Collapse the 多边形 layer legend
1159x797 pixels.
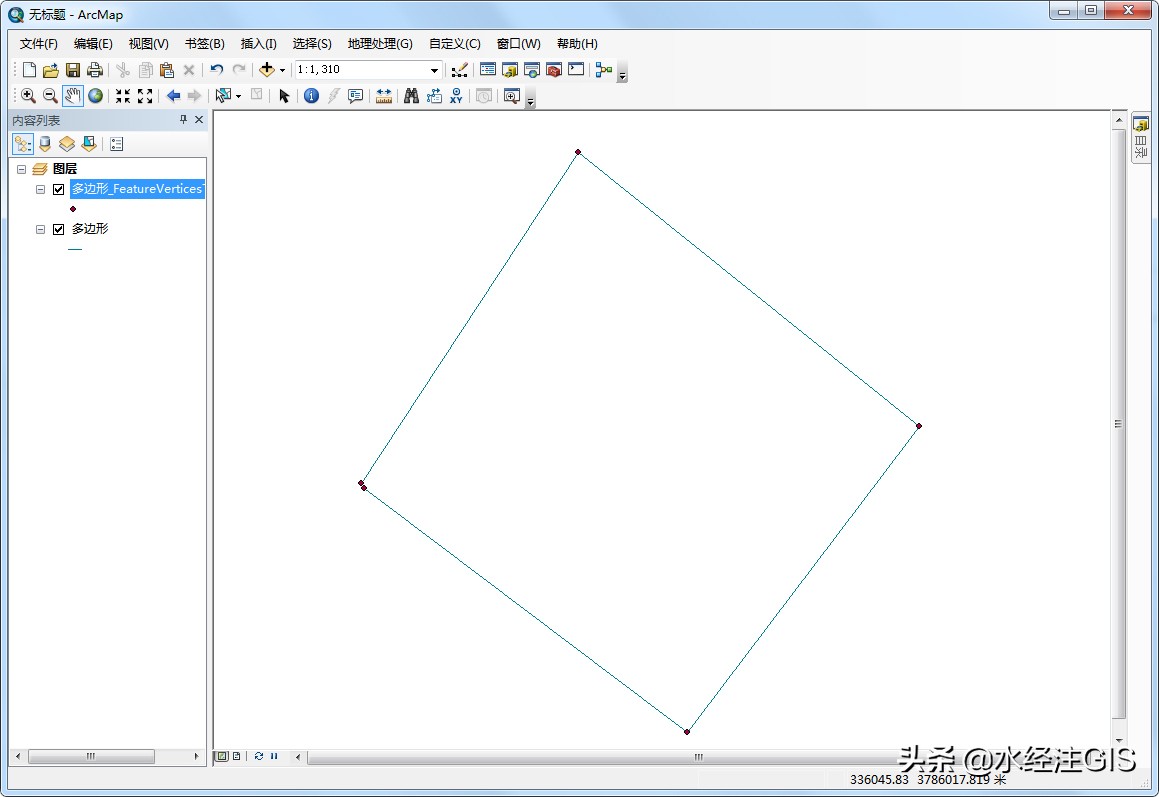point(41,229)
